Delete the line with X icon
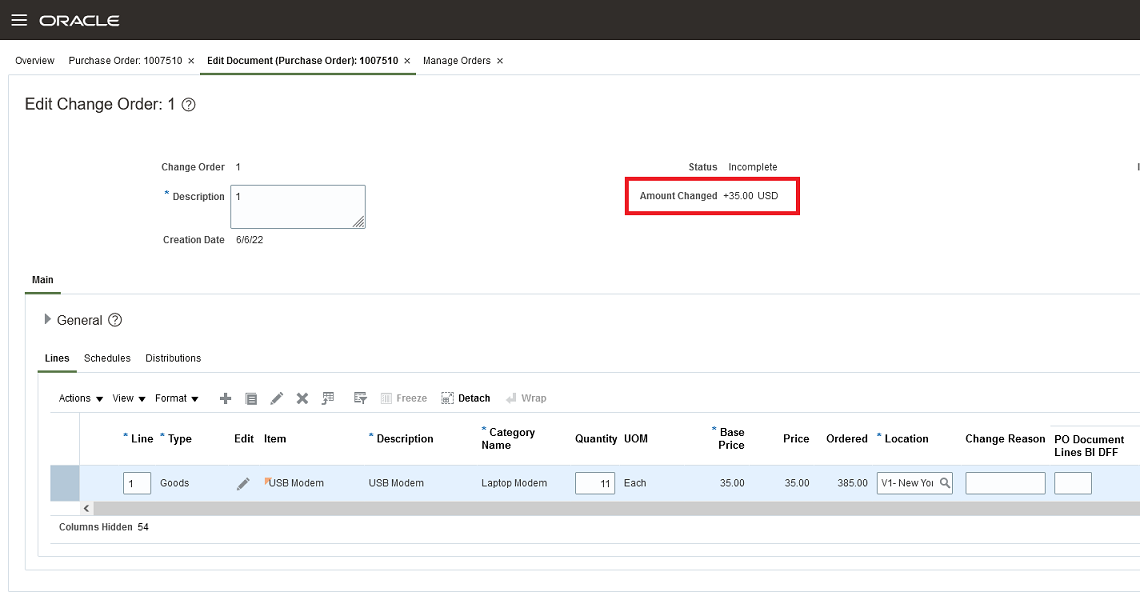 [x=302, y=399]
